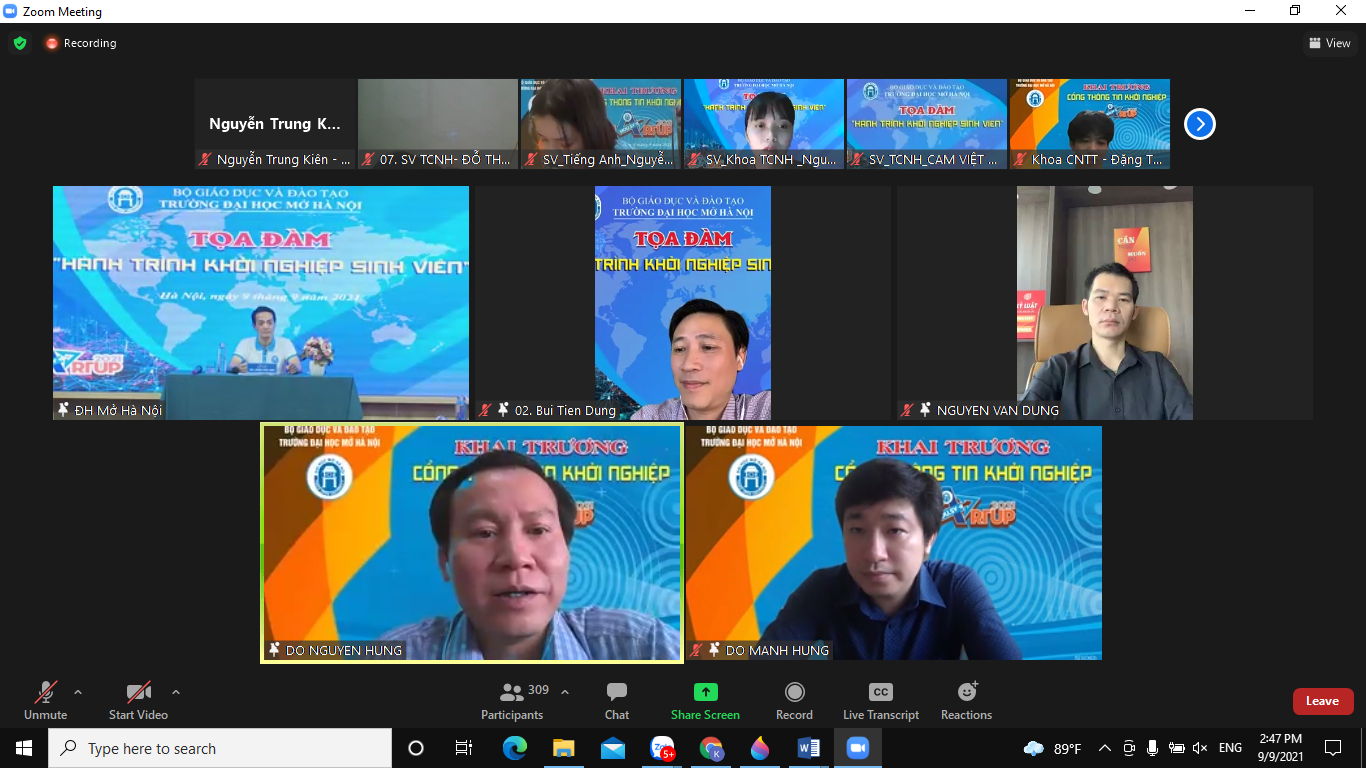Select the 07. SV TCNH participant thumbnail
This screenshot has width=1366, height=768.
click(x=438, y=124)
